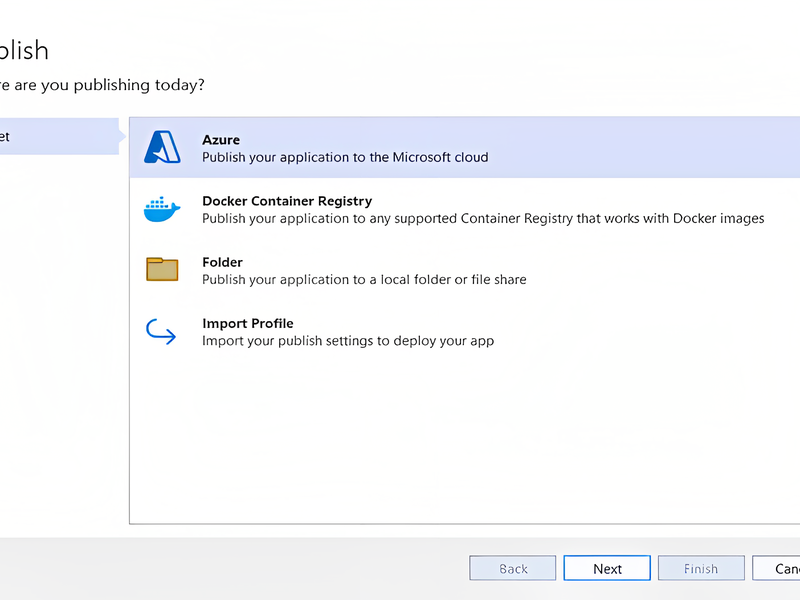This screenshot has height=600, width=800.
Task: Click the Docker whale icon
Action: click(x=162, y=209)
